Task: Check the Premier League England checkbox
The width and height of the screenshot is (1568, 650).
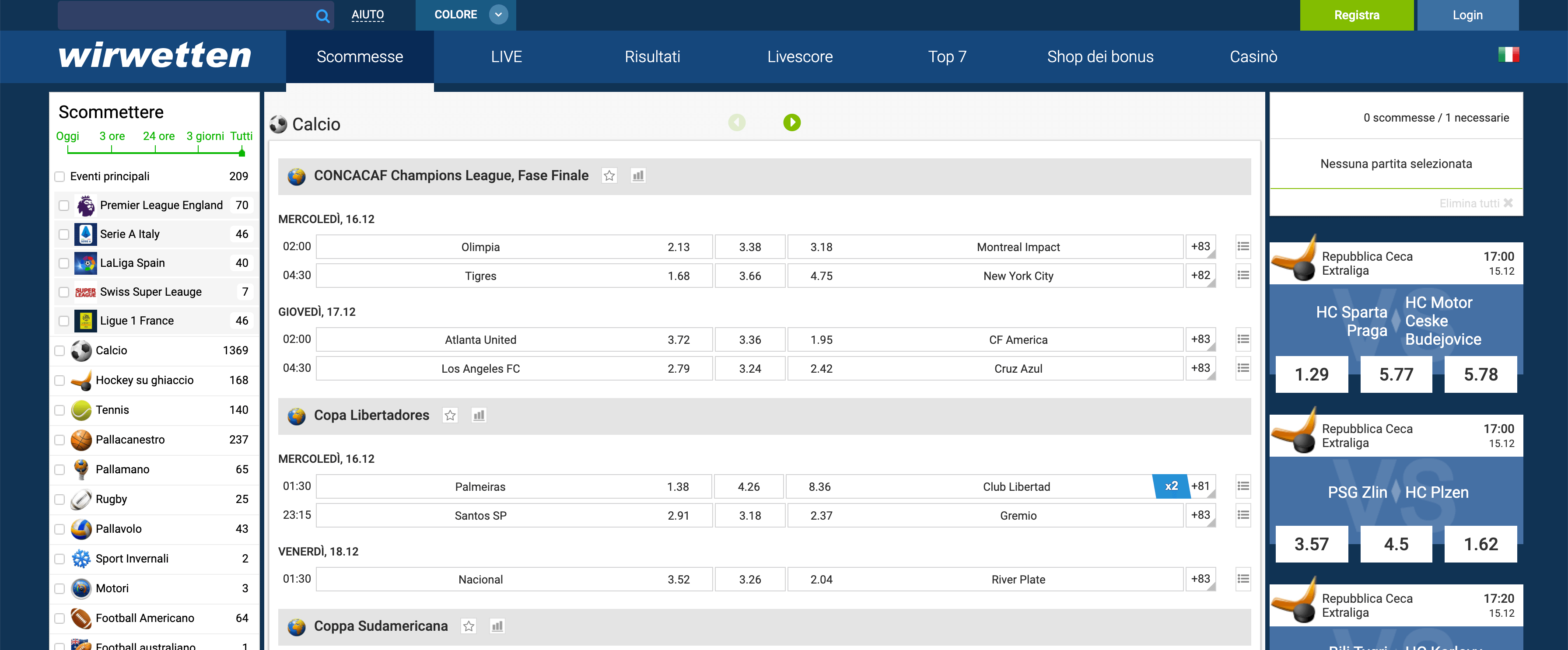Action: pyautogui.click(x=64, y=206)
